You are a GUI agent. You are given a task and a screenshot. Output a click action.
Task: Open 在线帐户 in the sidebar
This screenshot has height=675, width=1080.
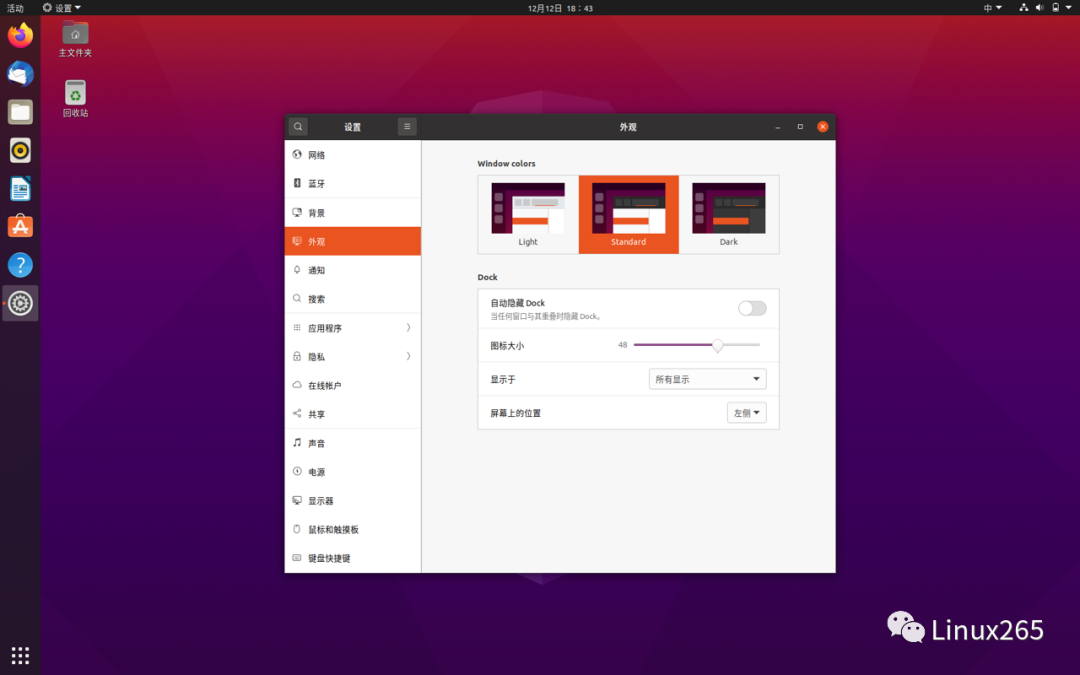pyautogui.click(x=353, y=386)
